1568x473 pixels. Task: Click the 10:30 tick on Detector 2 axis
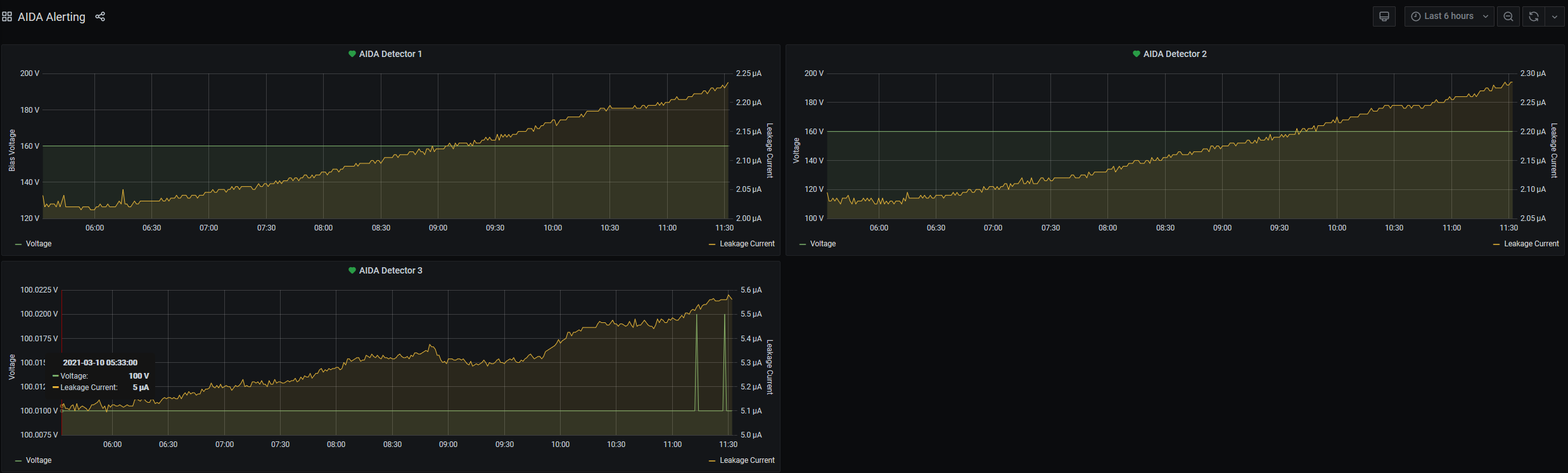[1394, 228]
